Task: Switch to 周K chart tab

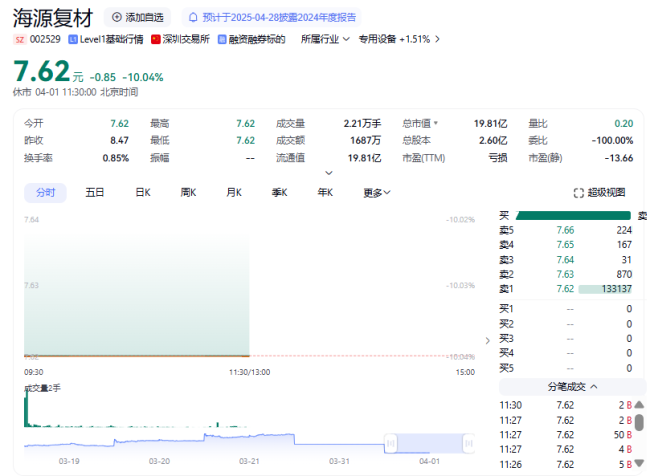Action: tap(188, 193)
